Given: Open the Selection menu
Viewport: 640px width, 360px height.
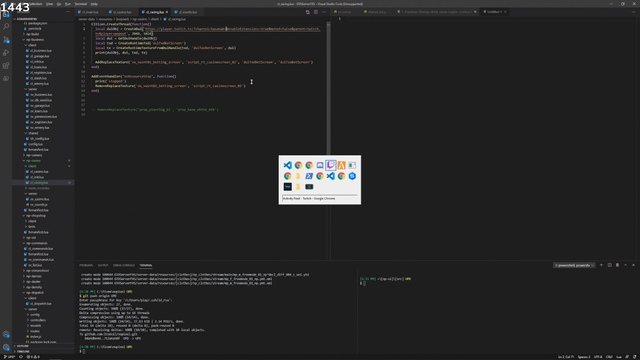Looking at the screenshot, I should coord(36,4).
